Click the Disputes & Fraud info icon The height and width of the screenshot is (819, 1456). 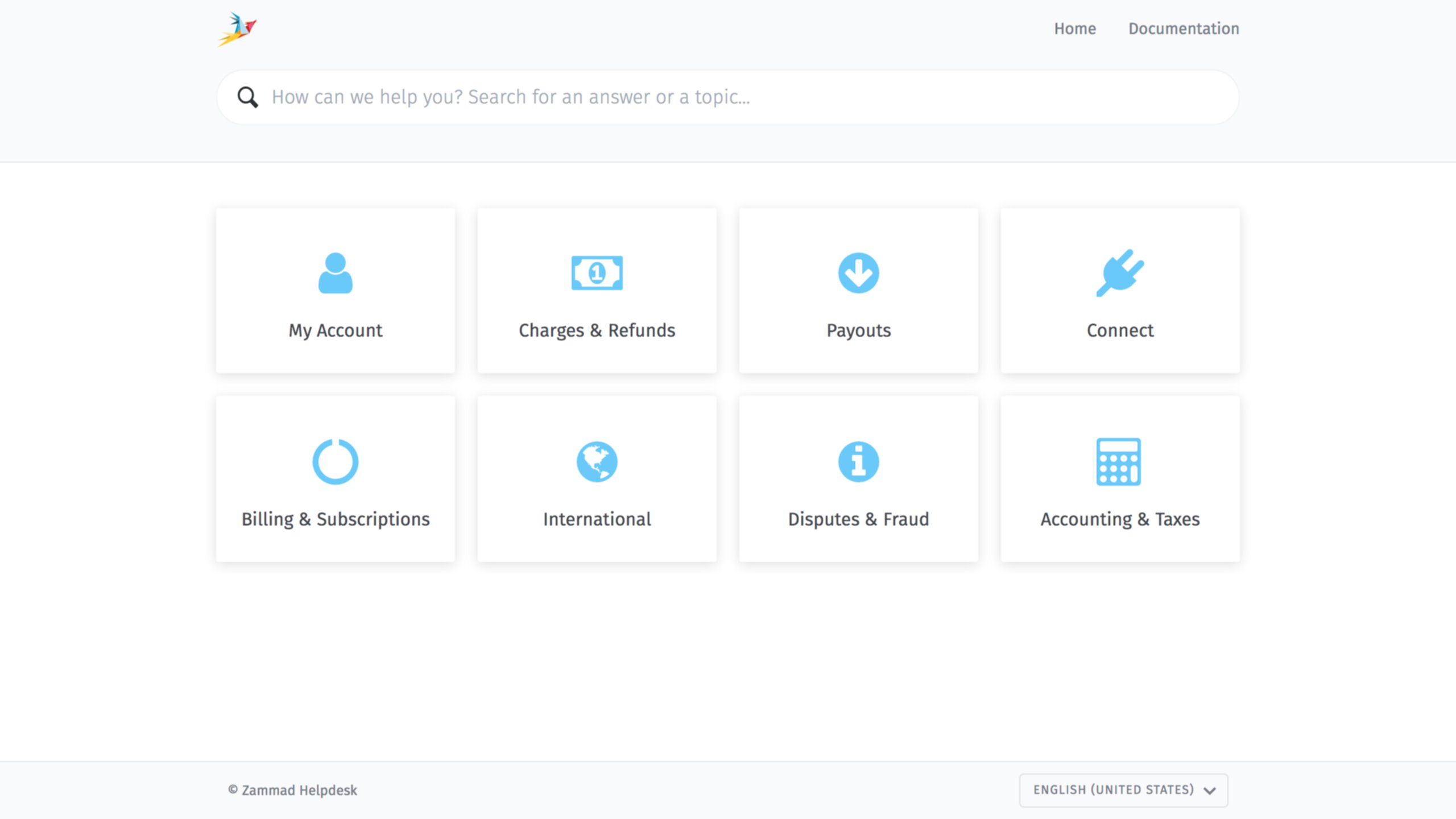click(858, 461)
